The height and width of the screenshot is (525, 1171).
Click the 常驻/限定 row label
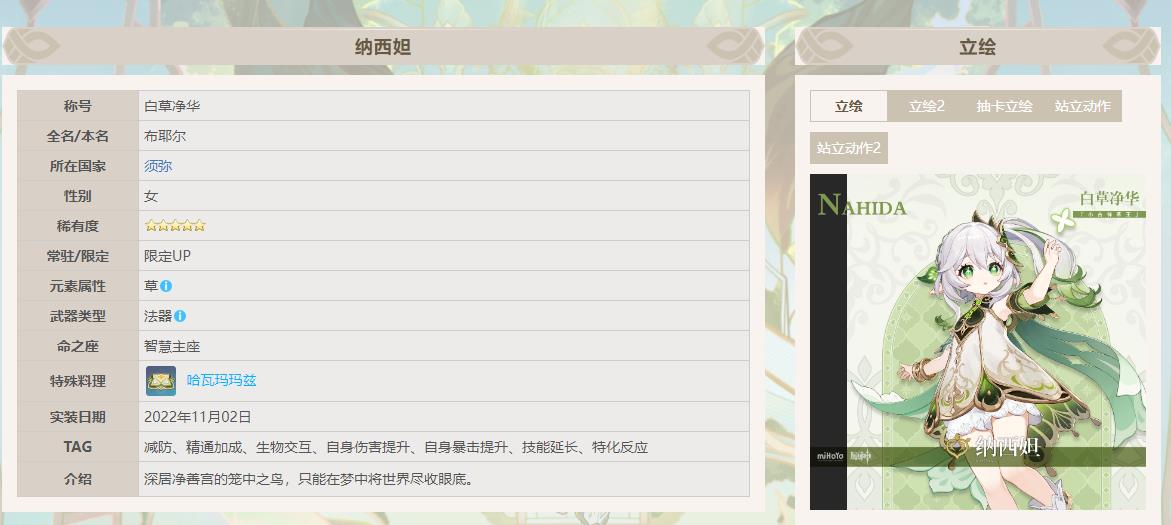78,256
